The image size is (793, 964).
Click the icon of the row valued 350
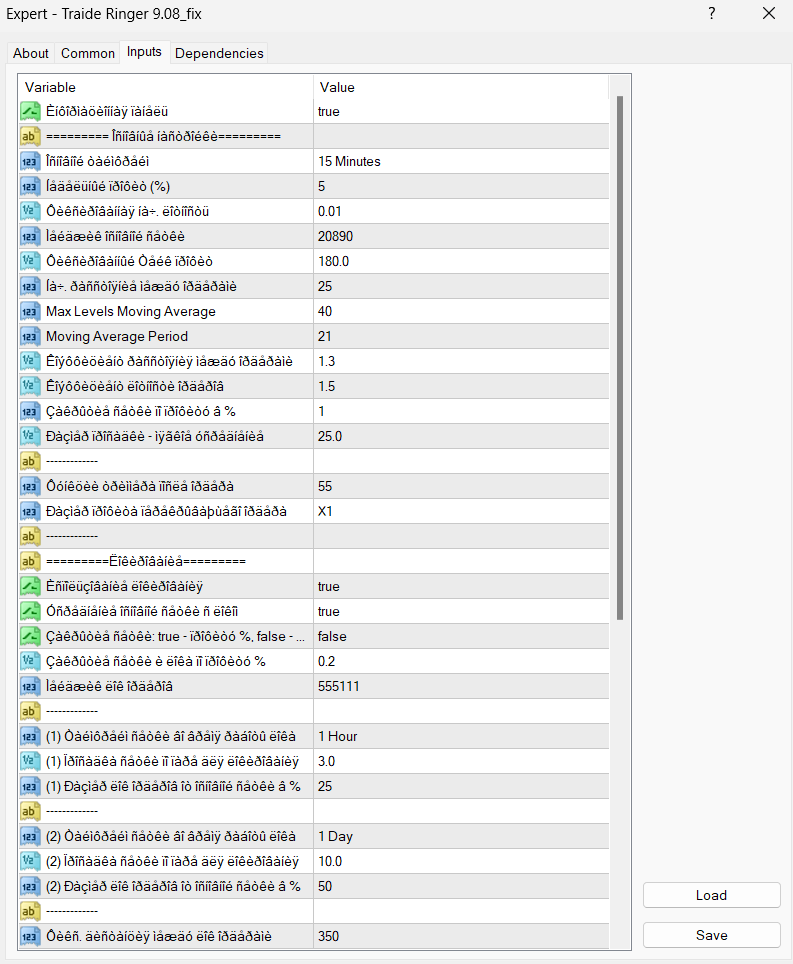[30, 936]
